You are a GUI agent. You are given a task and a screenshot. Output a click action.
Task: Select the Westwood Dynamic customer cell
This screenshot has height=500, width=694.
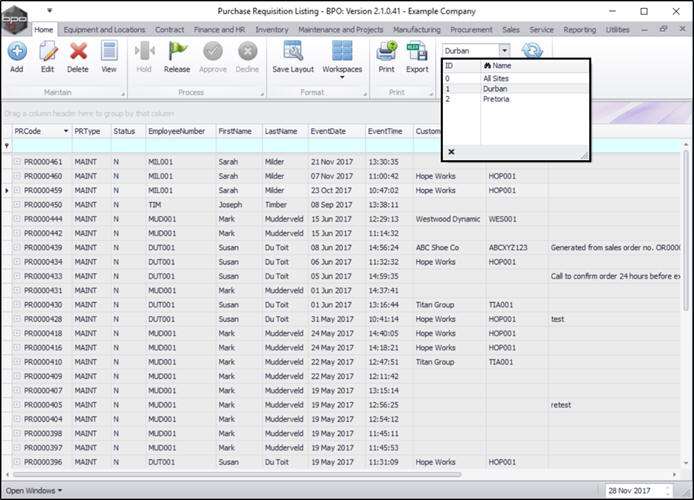448,219
